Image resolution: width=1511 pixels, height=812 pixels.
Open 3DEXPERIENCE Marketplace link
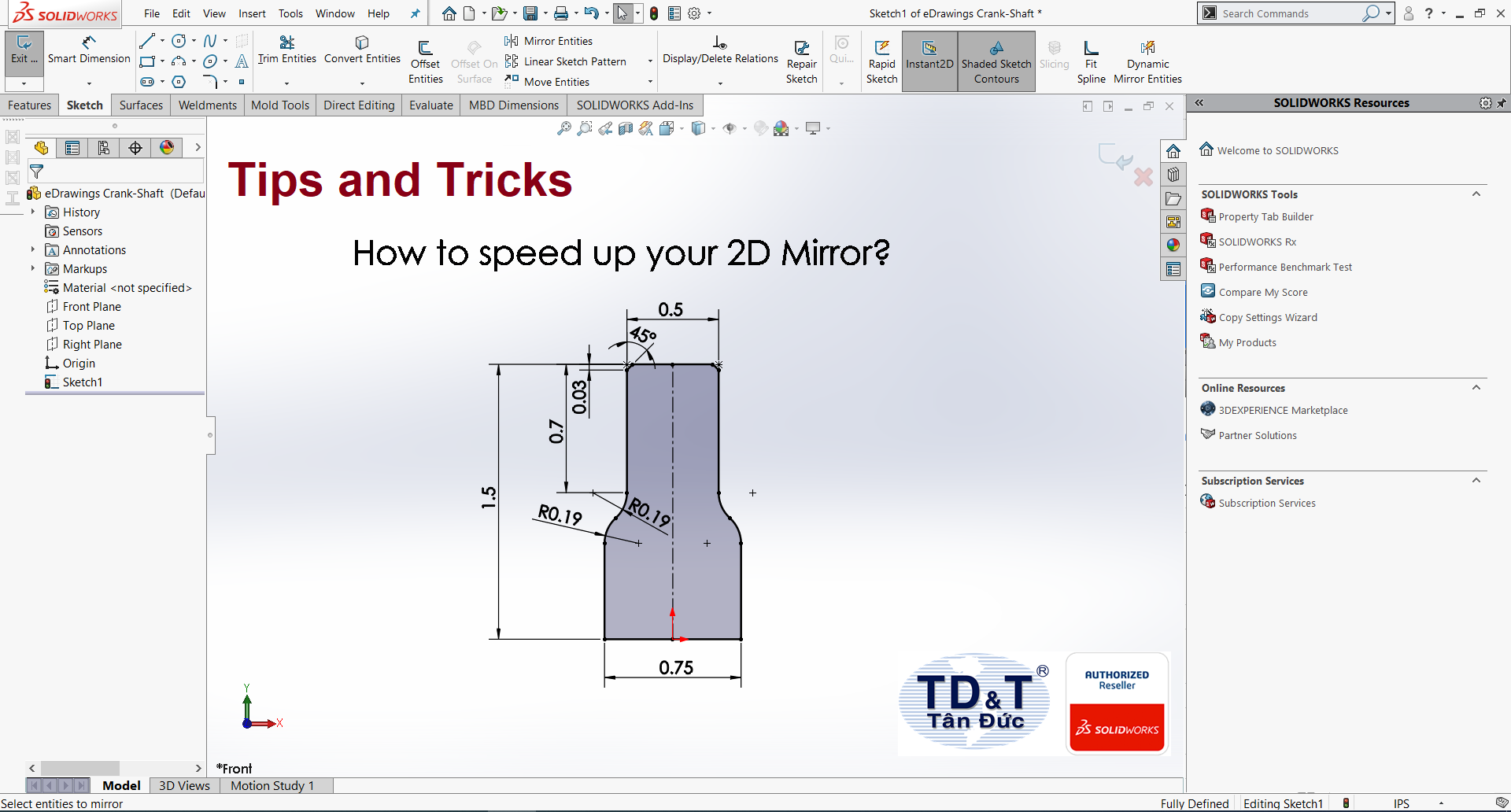pos(1283,410)
